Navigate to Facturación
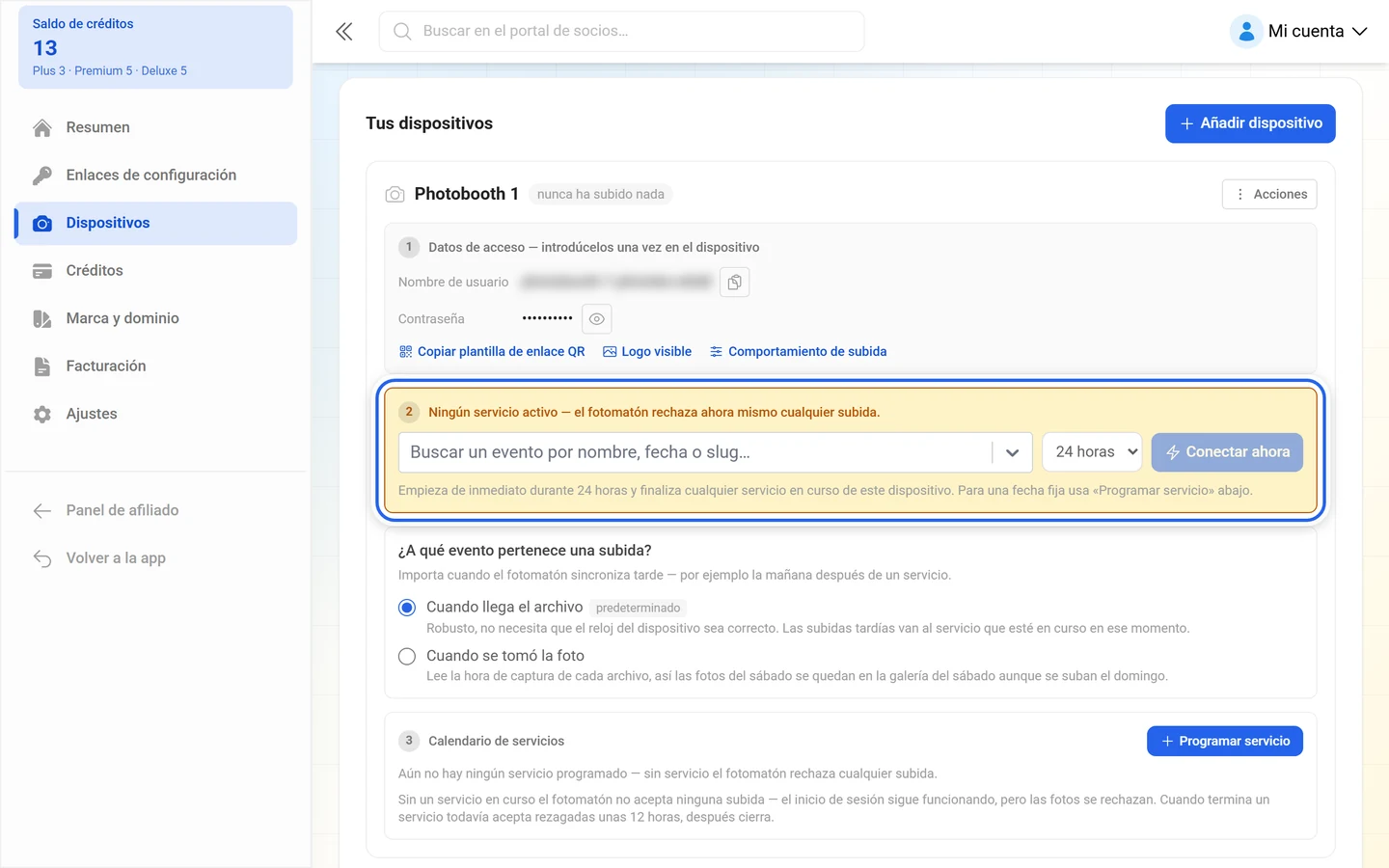Image resolution: width=1389 pixels, height=868 pixels. coord(155,366)
